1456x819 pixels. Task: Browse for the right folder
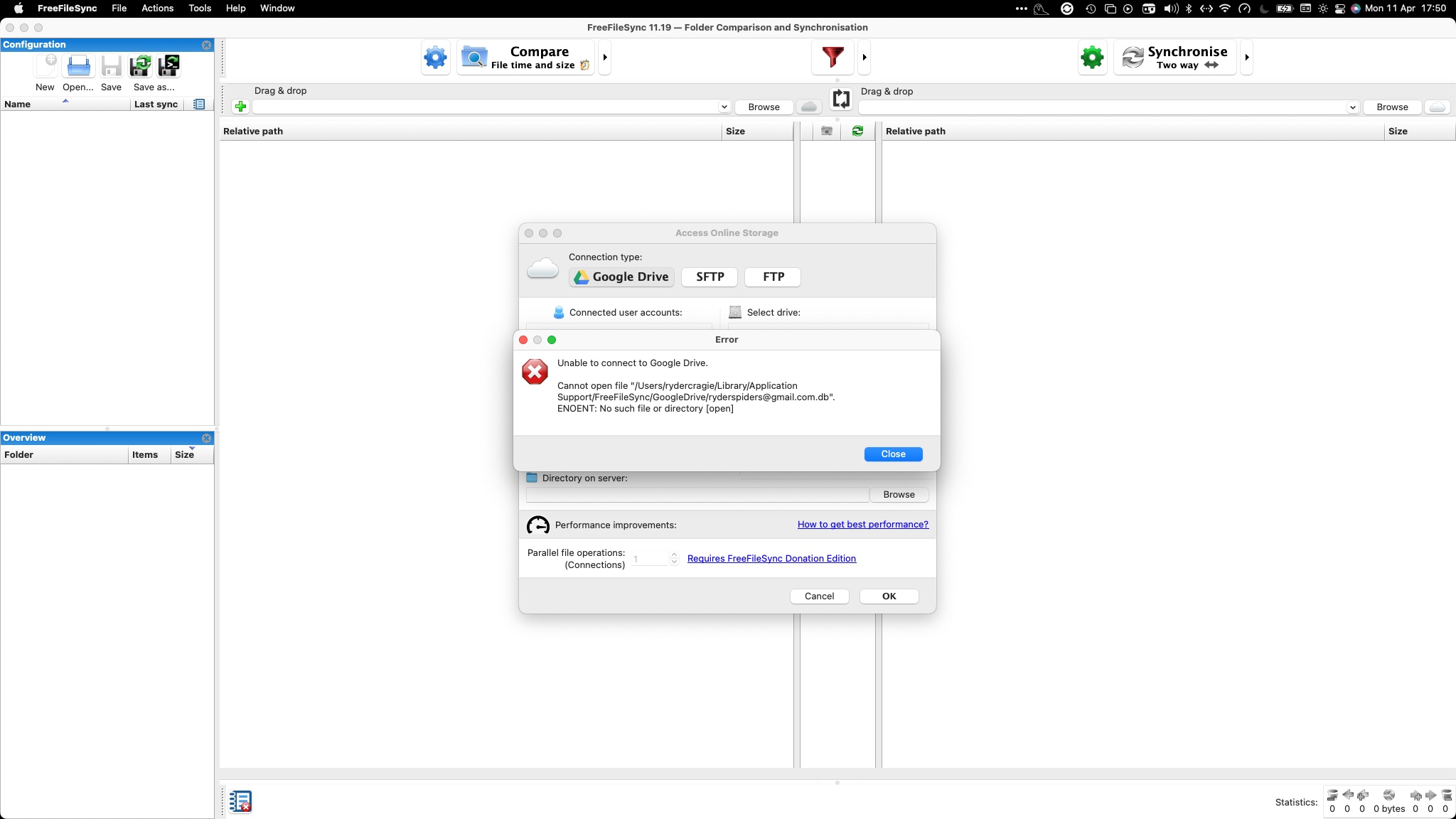[1392, 107]
